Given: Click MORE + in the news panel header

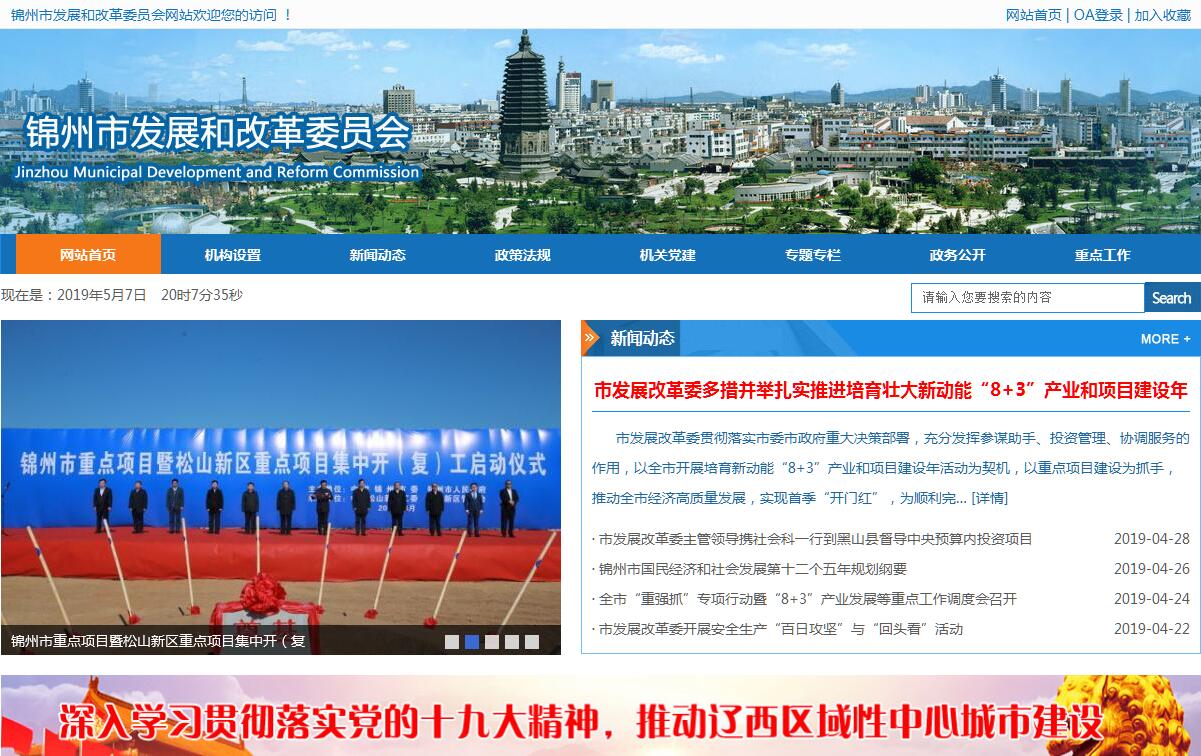Looking at the screenshot, I should click(x=1165, y=339).
